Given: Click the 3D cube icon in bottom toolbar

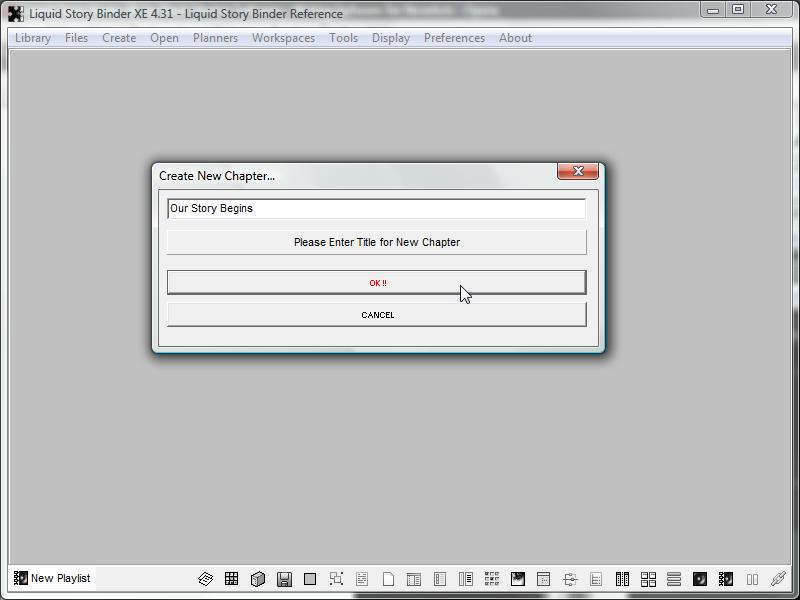Looking at the screenshot, I should point(258,579).
